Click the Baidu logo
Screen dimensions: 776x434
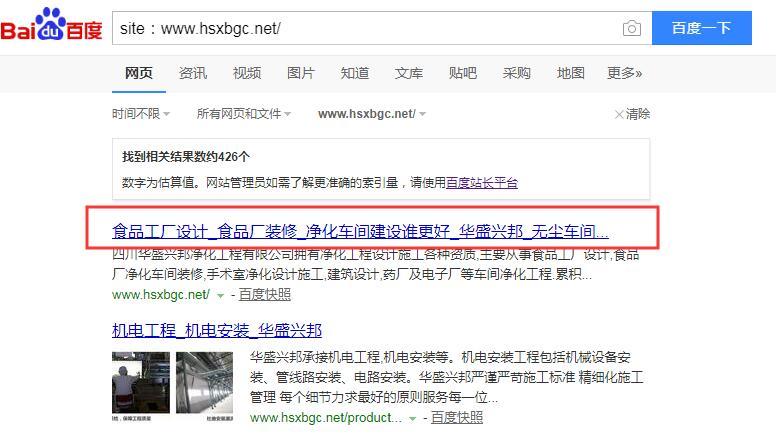[51, 25]
